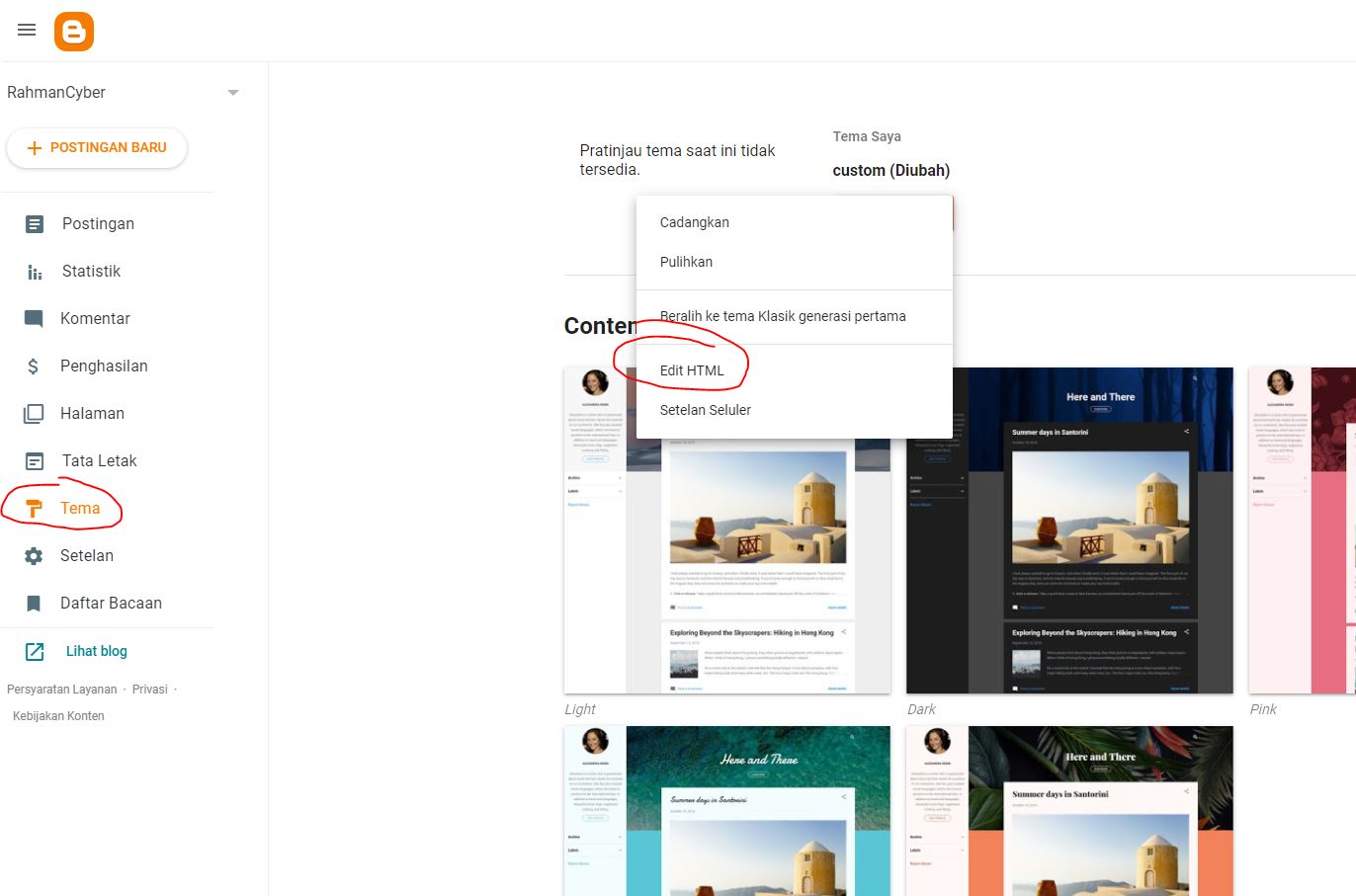Choose Setelan Seluler from the menu
1356x896 pixels.
tap(795, 411)
